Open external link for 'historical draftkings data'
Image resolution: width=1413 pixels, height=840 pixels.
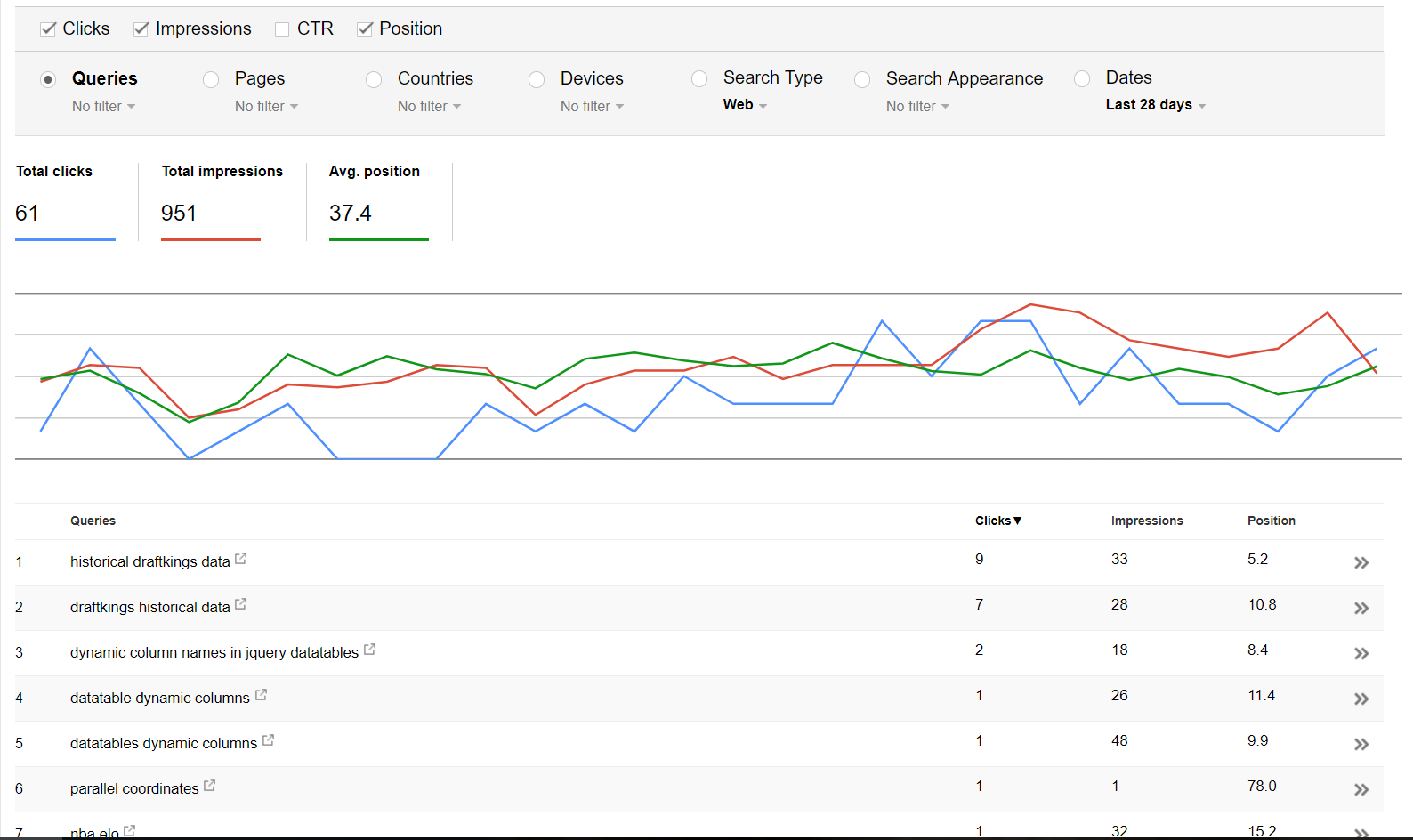[x=240, y=560]
